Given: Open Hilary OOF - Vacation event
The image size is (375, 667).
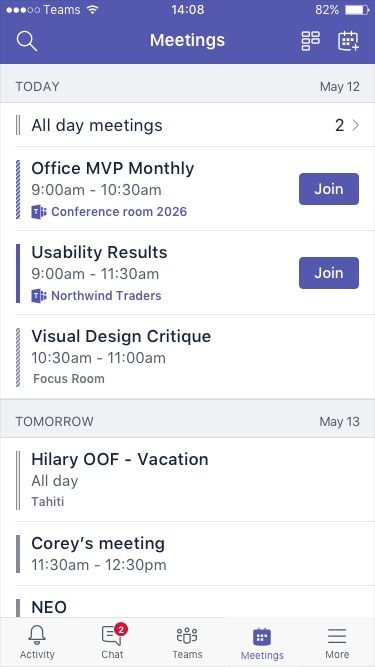Looking at the screenshot, I should pyautogui.click(x=188, y=480).
